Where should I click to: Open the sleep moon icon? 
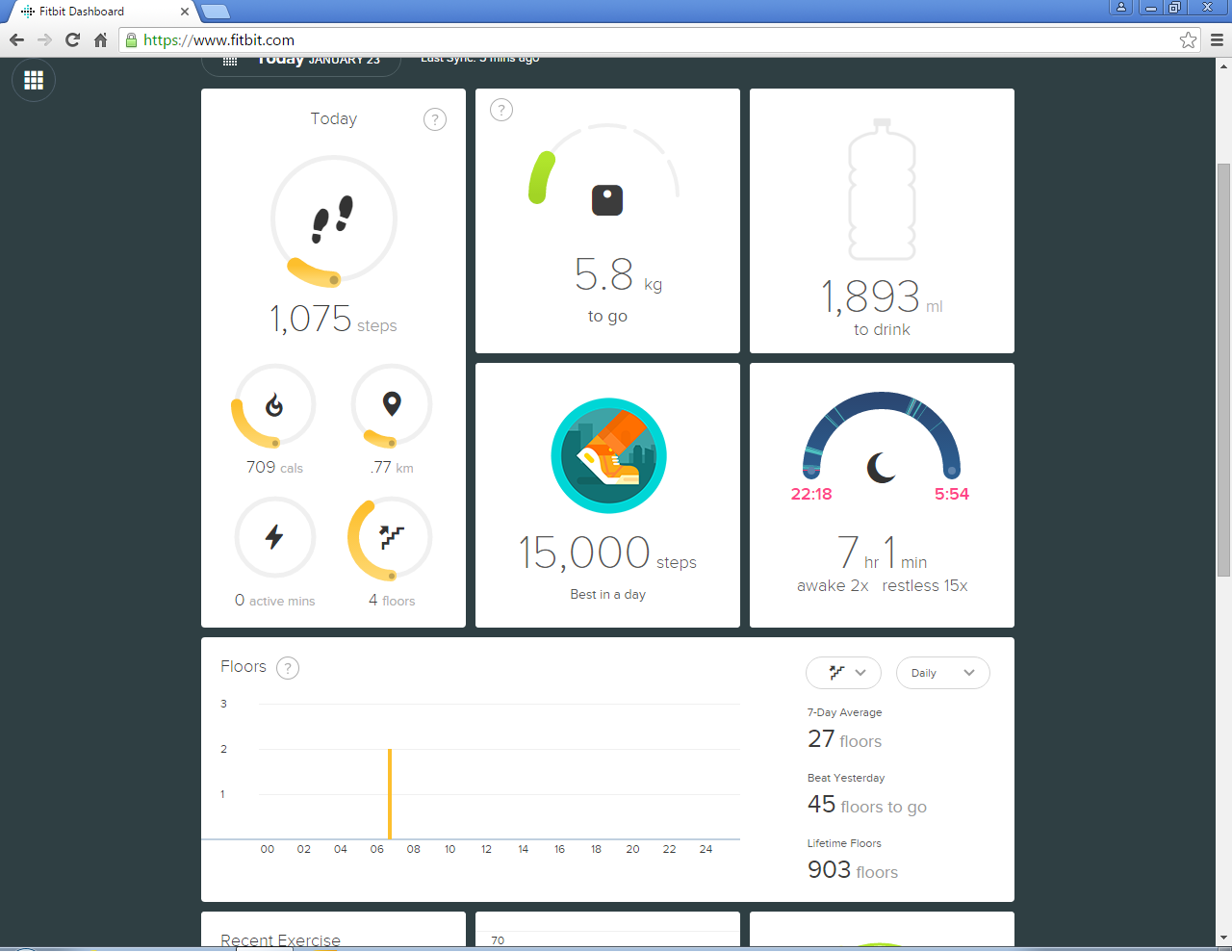(881, 468)
